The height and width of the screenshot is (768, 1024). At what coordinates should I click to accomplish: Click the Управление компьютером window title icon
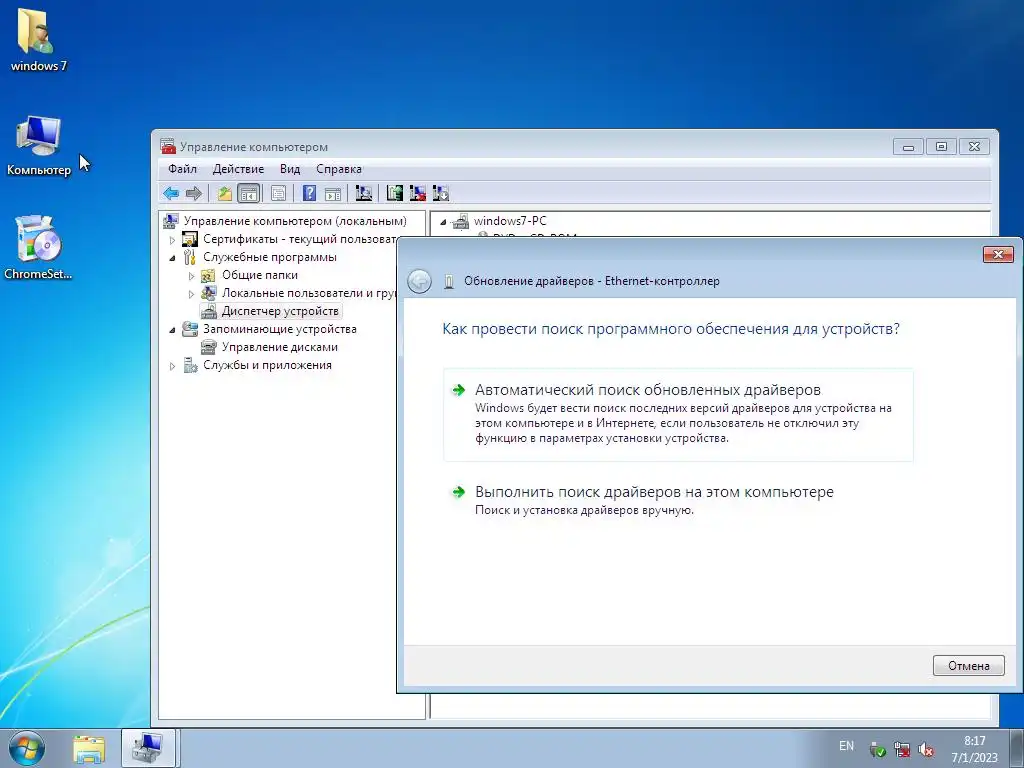click(168, 146)
